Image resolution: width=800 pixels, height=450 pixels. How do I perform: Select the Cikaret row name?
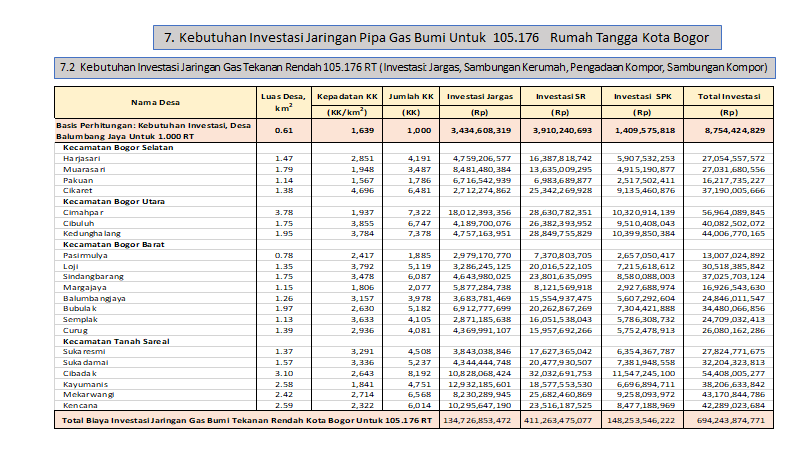[x=78, y=190]
